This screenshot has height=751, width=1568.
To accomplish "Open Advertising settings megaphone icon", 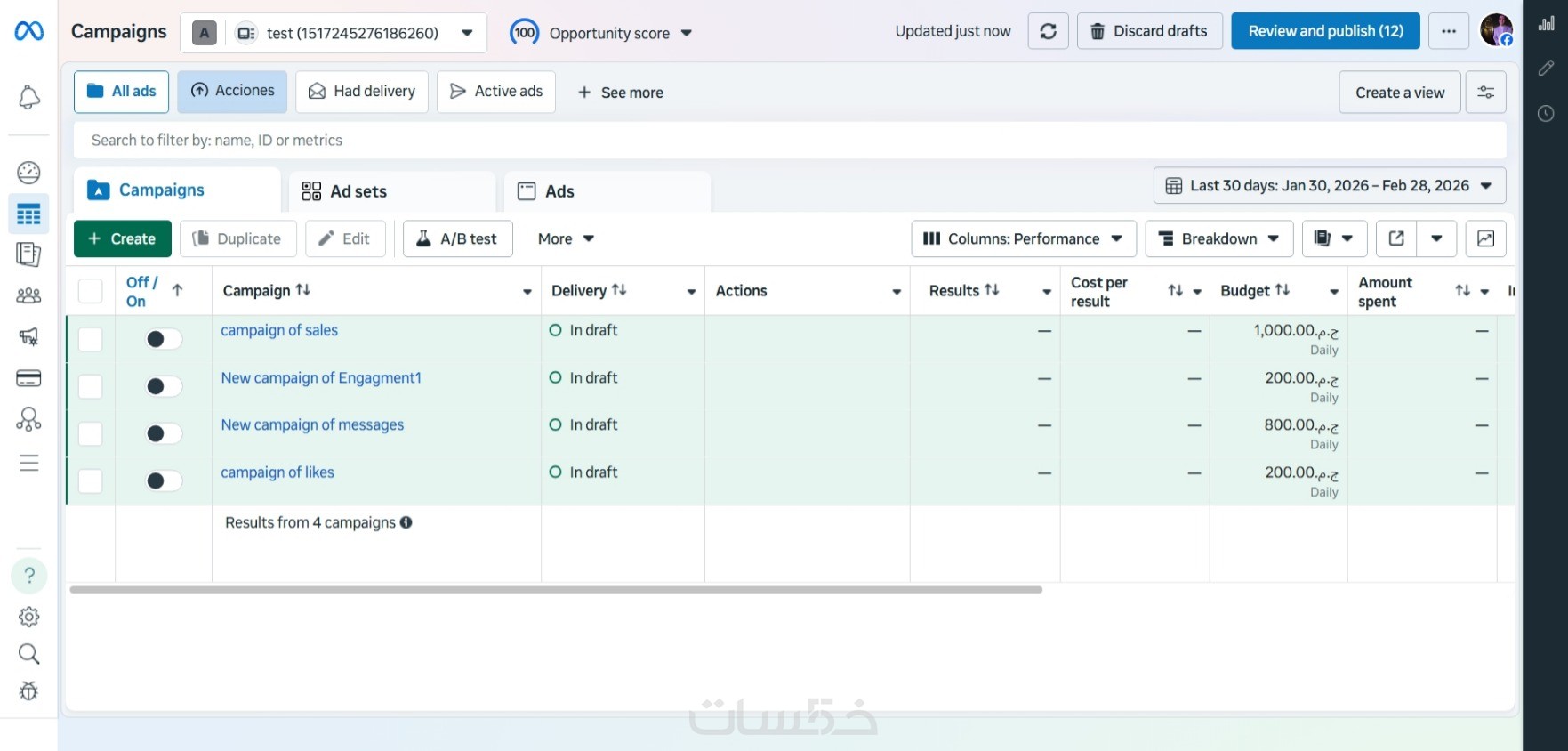I will tap(28, 336).
